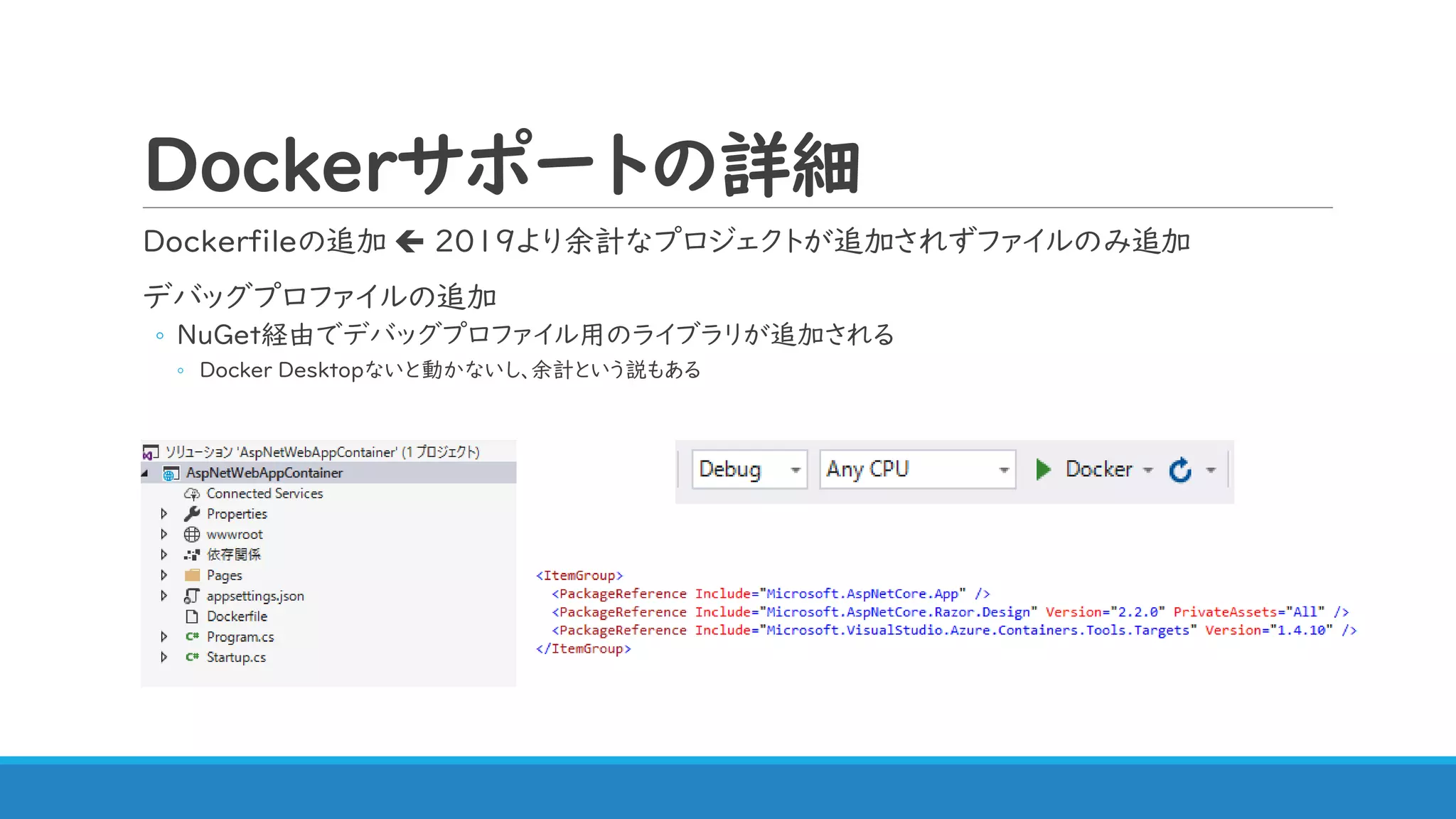Select the wwwroot item label

(235, 535)
